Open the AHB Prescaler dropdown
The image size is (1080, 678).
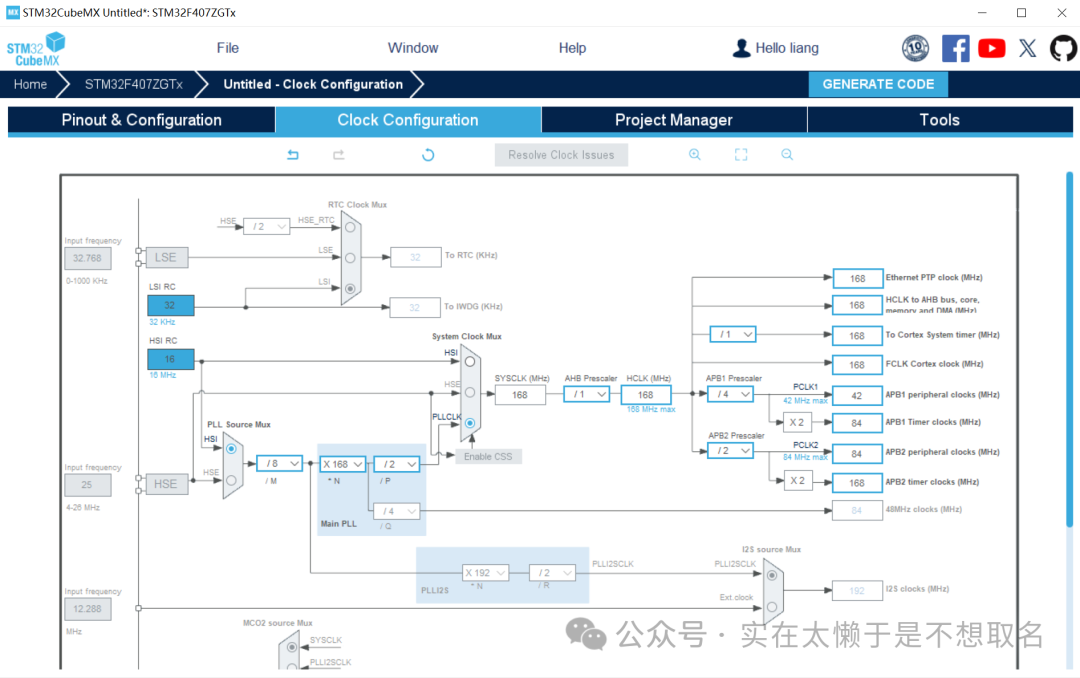click(x=587, y=395)
